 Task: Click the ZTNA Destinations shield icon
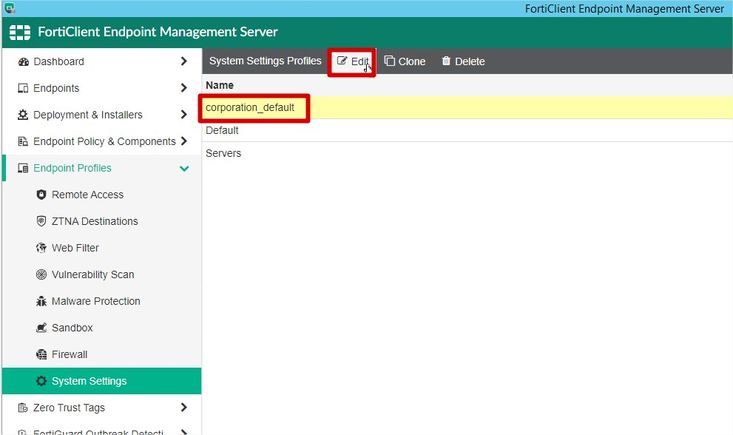(41, 221)
